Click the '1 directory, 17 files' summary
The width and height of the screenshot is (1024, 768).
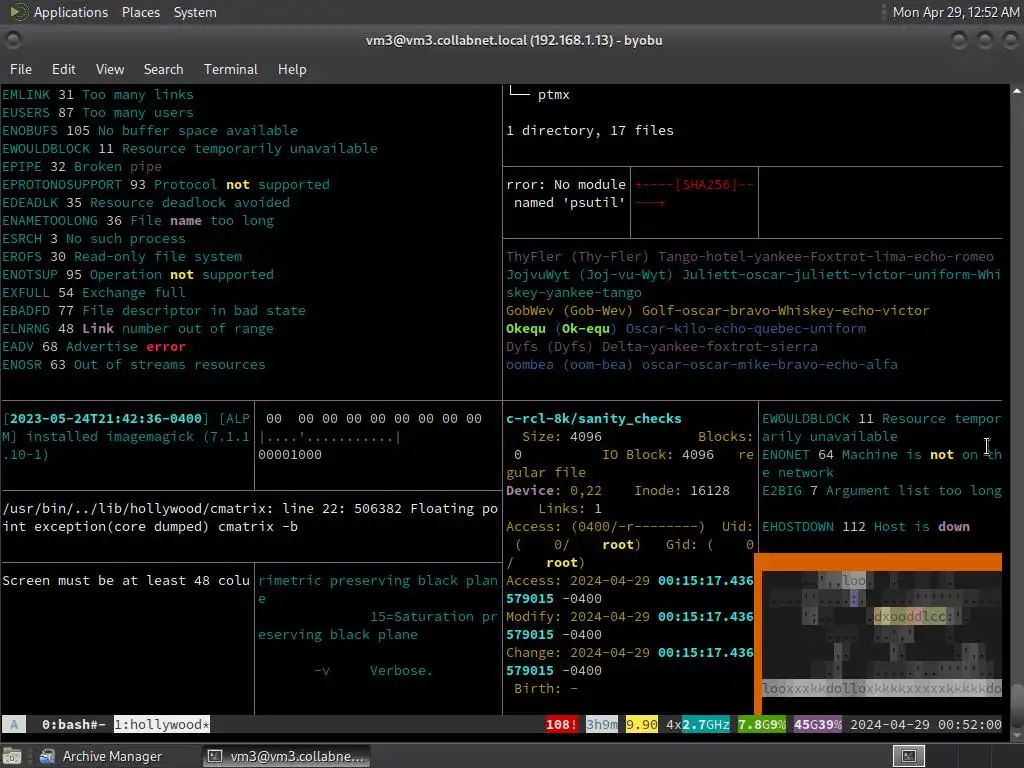[x=590, y=131]
